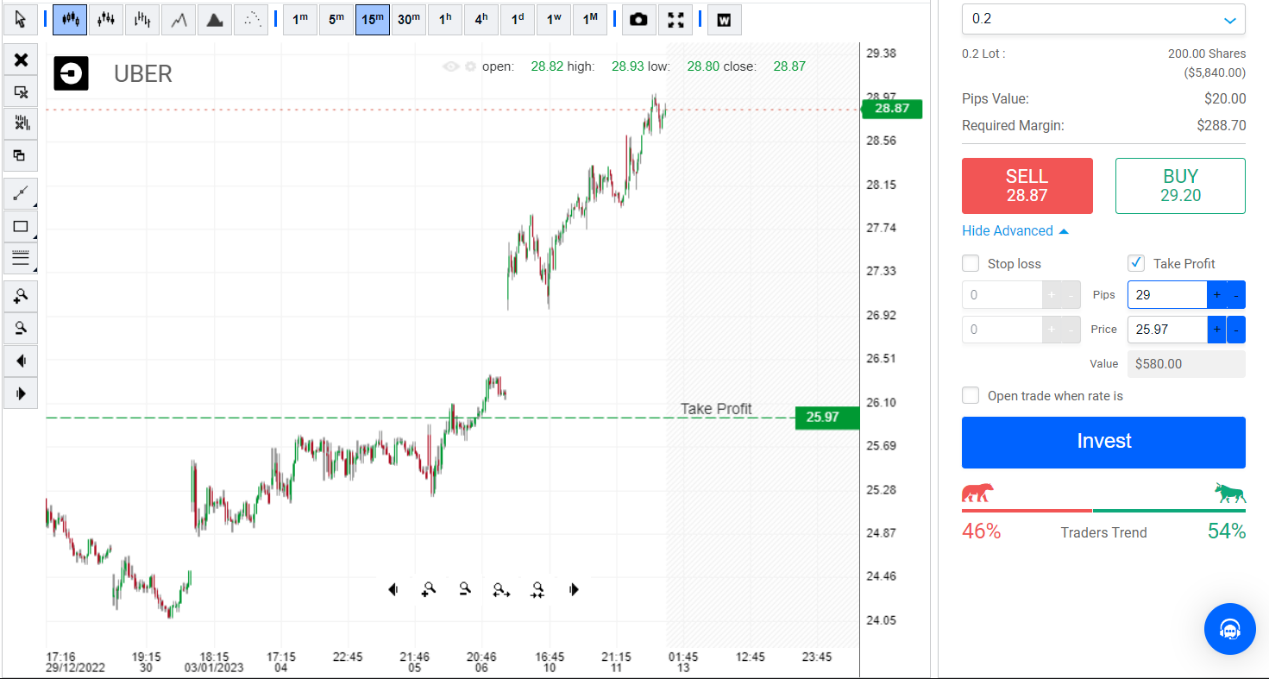Screen dimensions: 1269x679
Task: Select the 1w timeframe
Action: click(x=553, y=19)
